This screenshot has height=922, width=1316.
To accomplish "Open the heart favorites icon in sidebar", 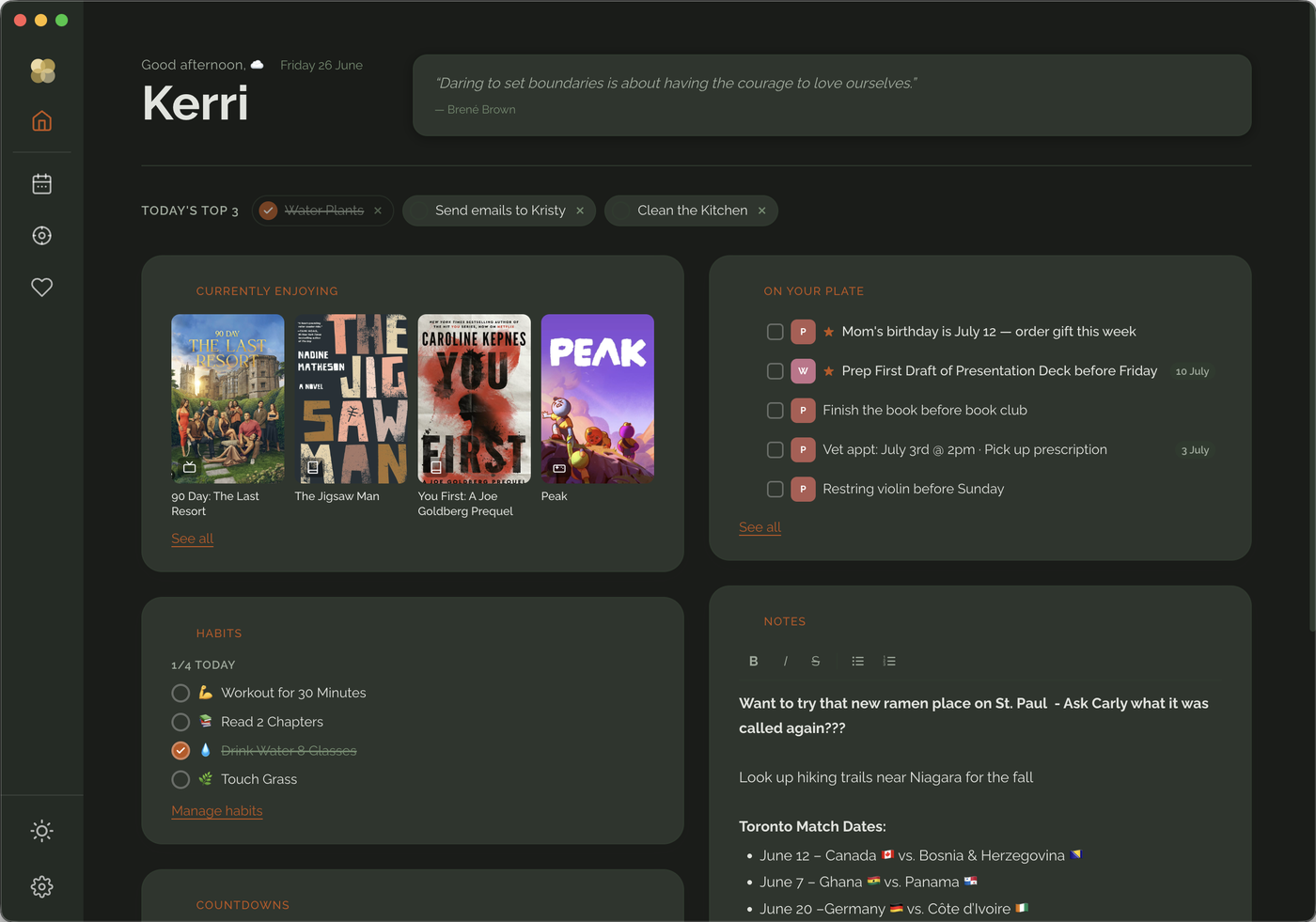I will click(41, 288).
